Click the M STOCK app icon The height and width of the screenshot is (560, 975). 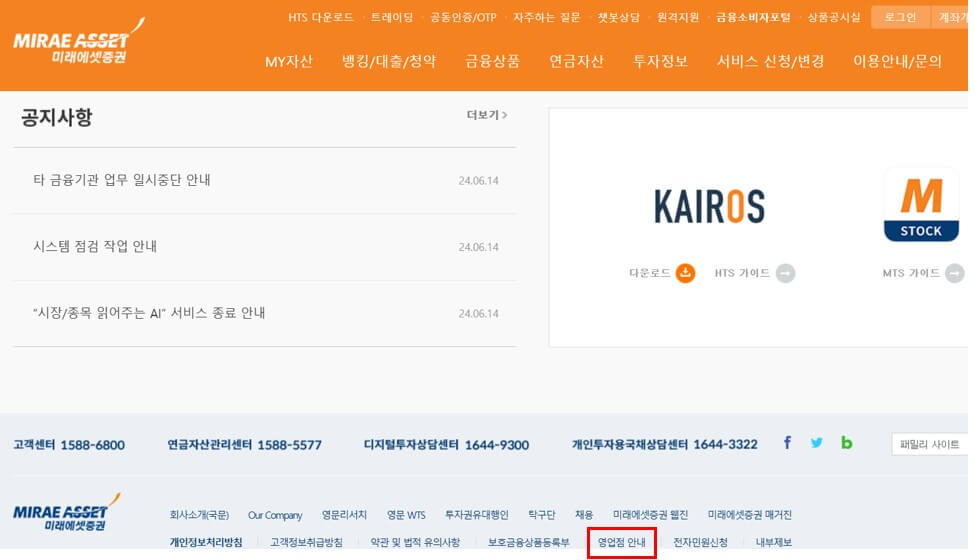click(x=921, y=204)
